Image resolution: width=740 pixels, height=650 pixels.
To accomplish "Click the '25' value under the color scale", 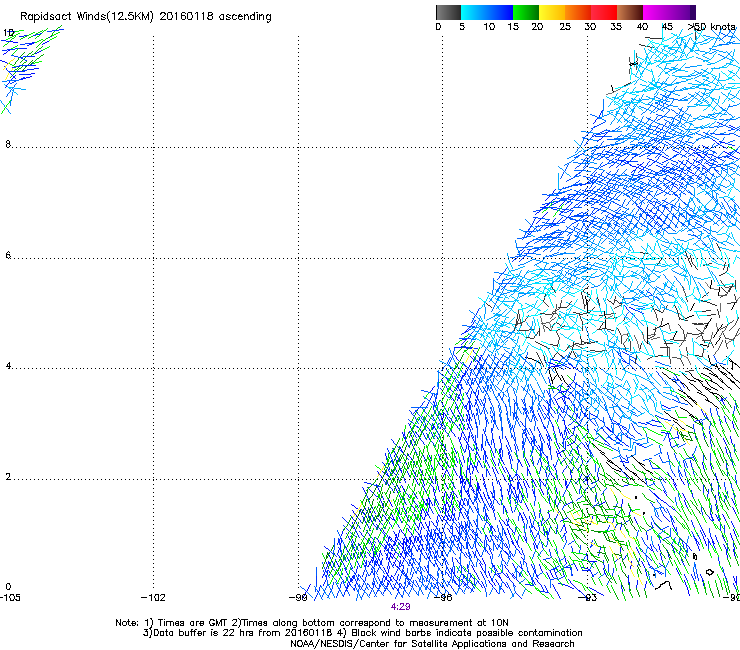I will pos(565,27).
